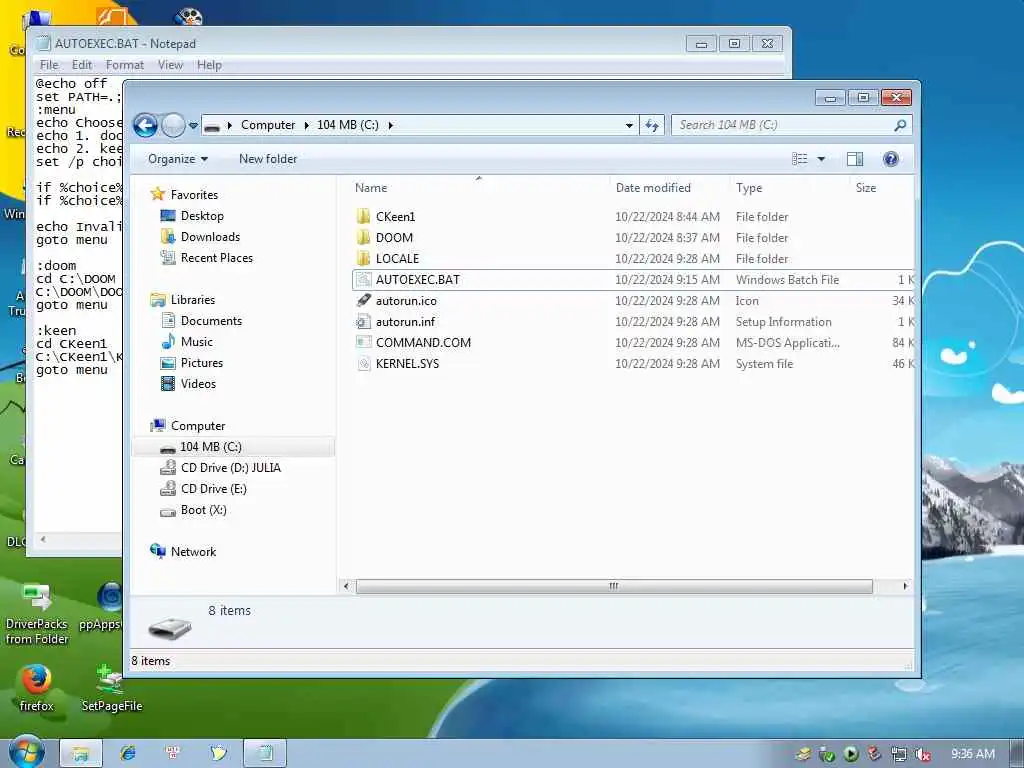
Task: Open Desktop in the navigation pane
Action: (x=202, y=216)
